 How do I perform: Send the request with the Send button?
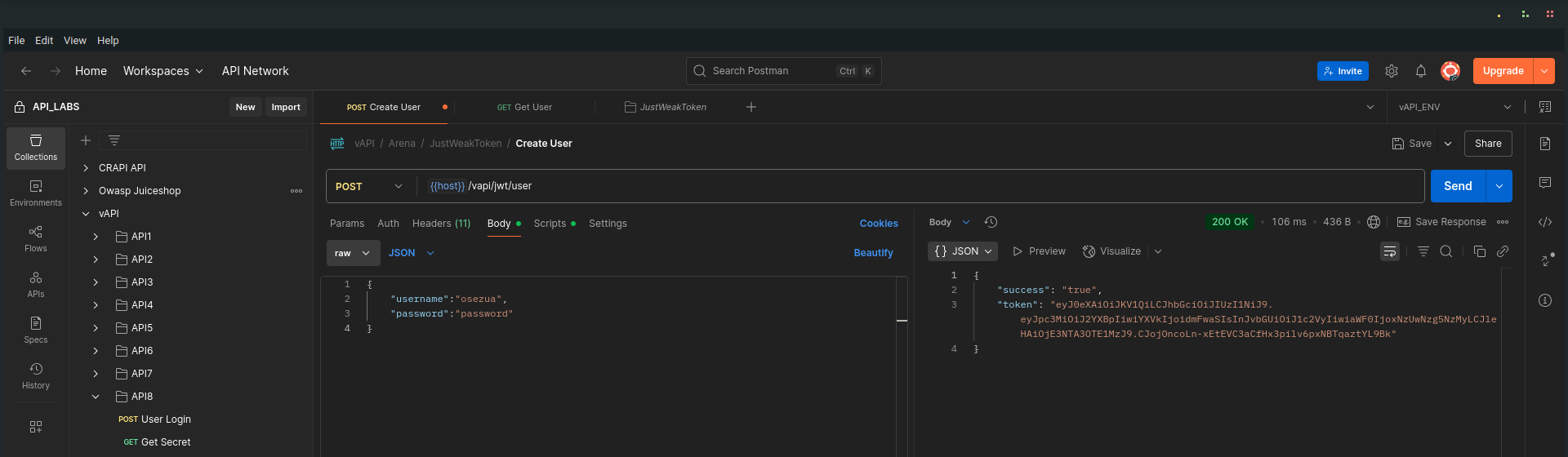pos(1458,186)
